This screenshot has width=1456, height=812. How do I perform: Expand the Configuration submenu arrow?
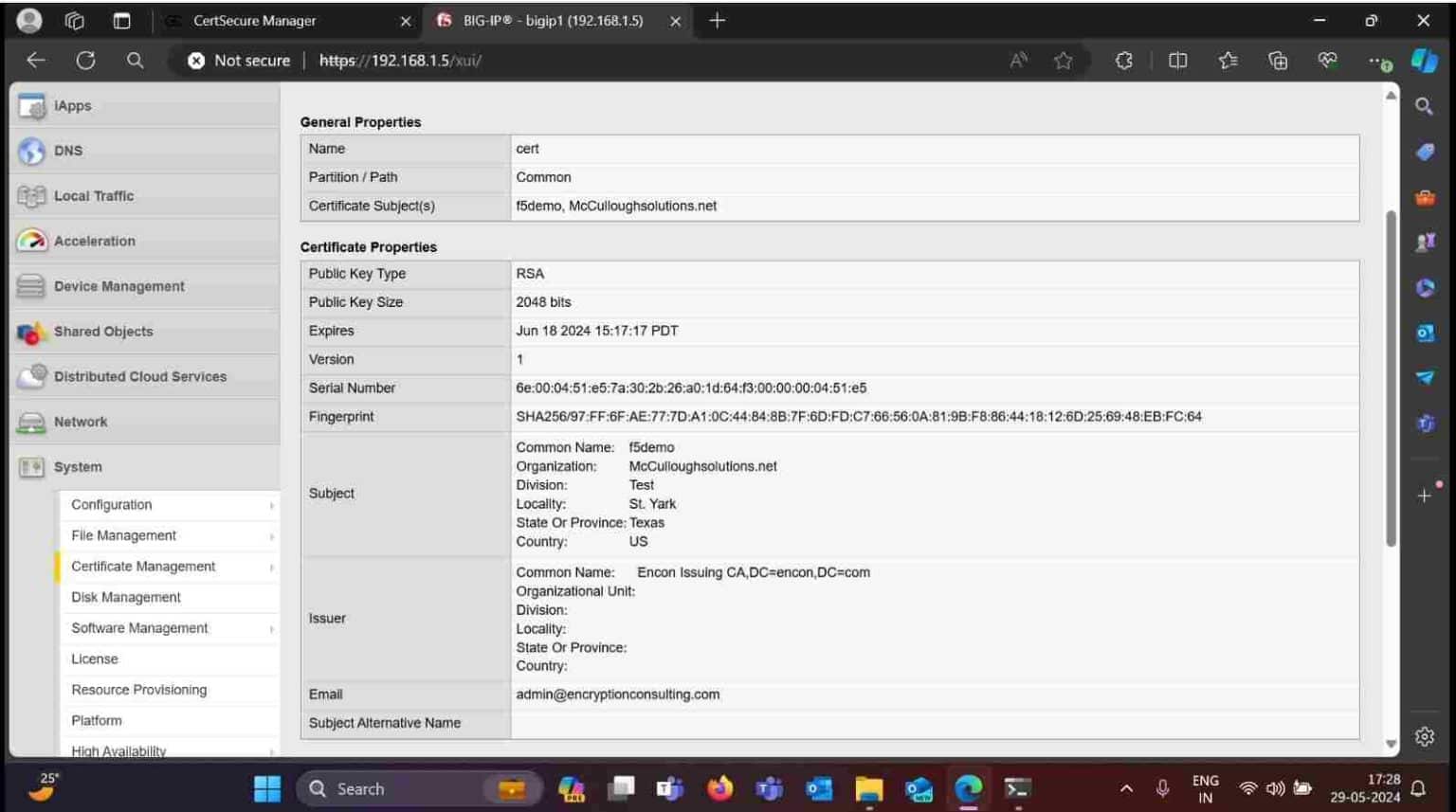(x=271, y=506)
